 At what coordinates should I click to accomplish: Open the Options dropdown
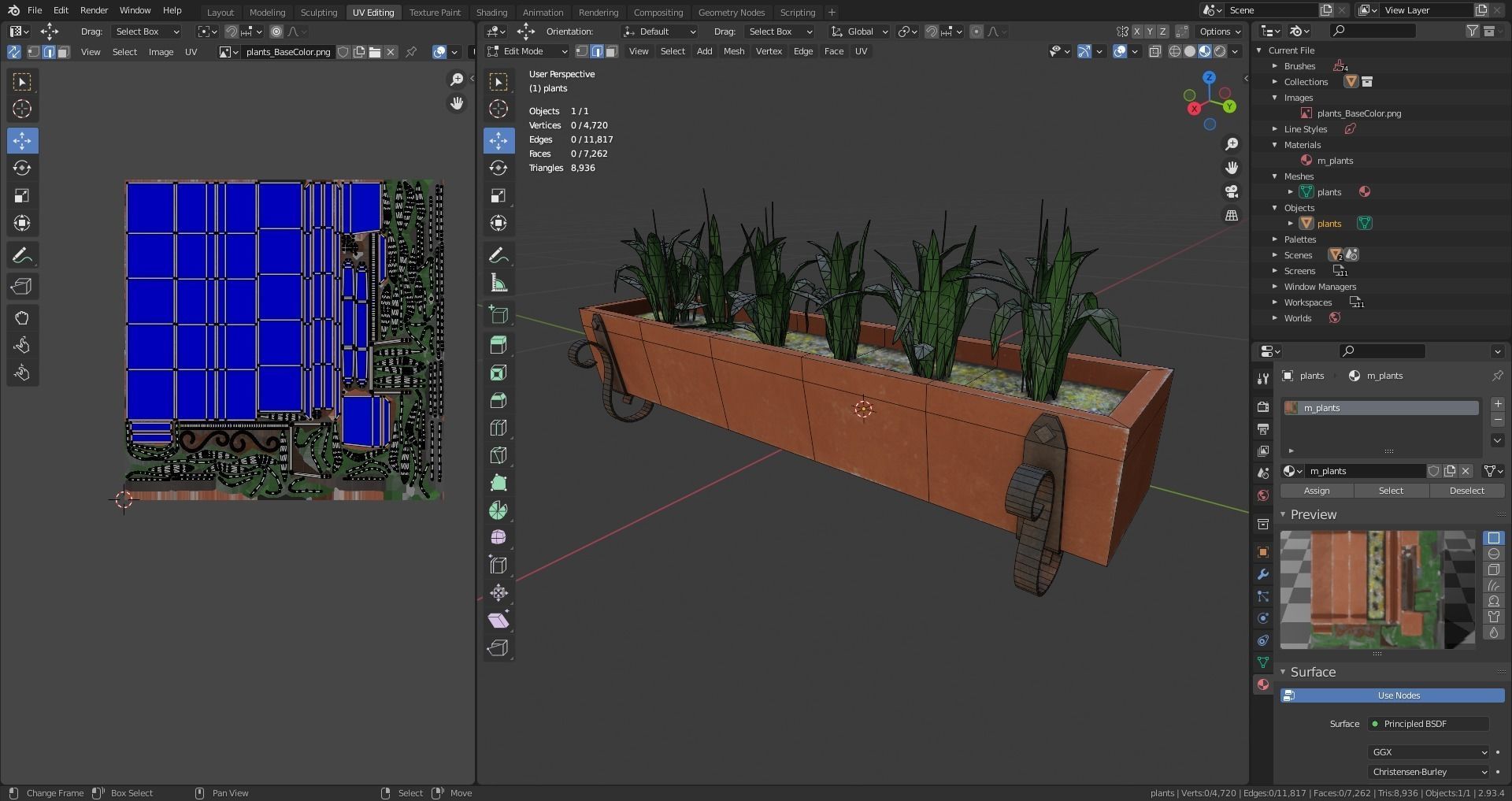(x=1220, y=32)
